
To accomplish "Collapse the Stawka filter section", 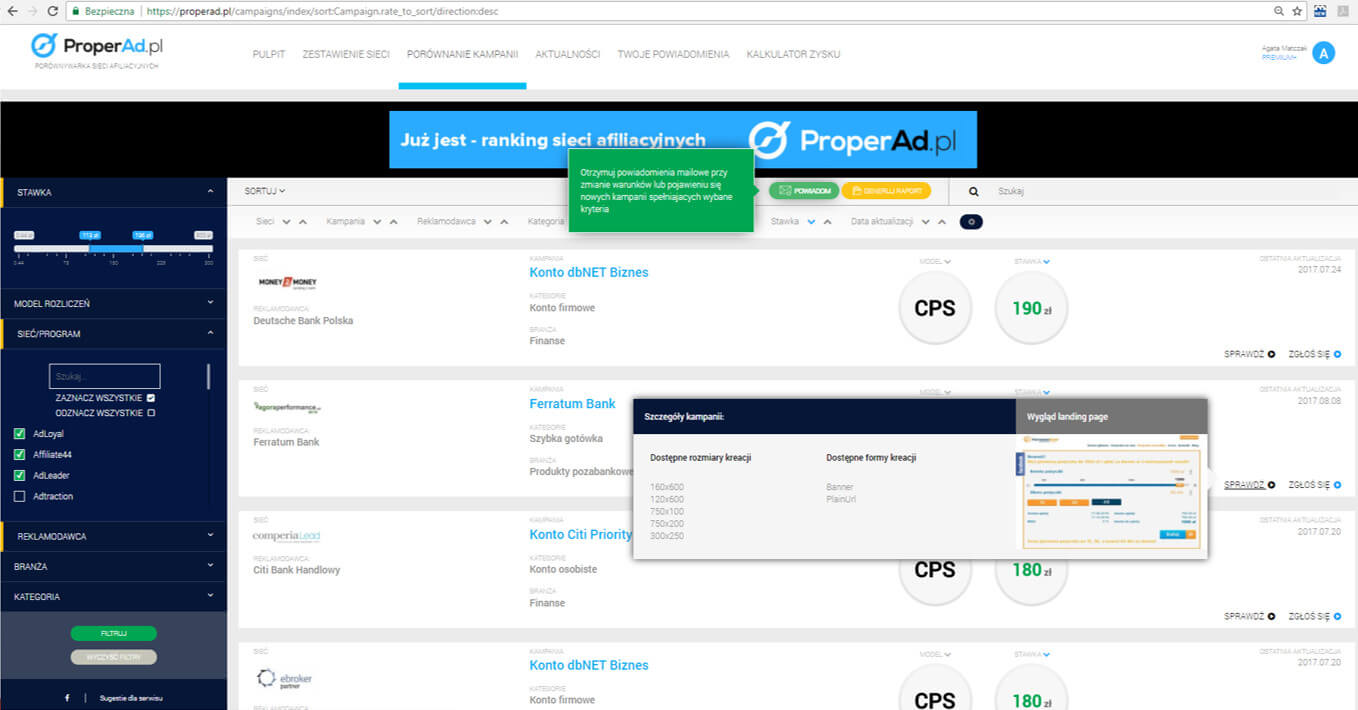I will 113,192.
